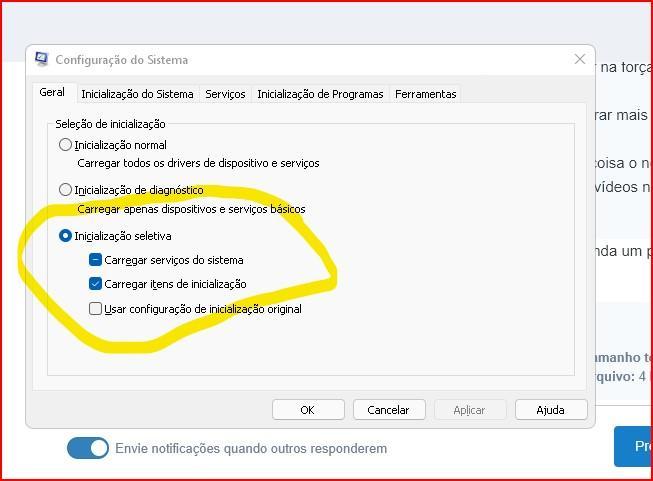653x481 pixels.
Task: Switch to the Geral tab
Action: pos(52,92)
